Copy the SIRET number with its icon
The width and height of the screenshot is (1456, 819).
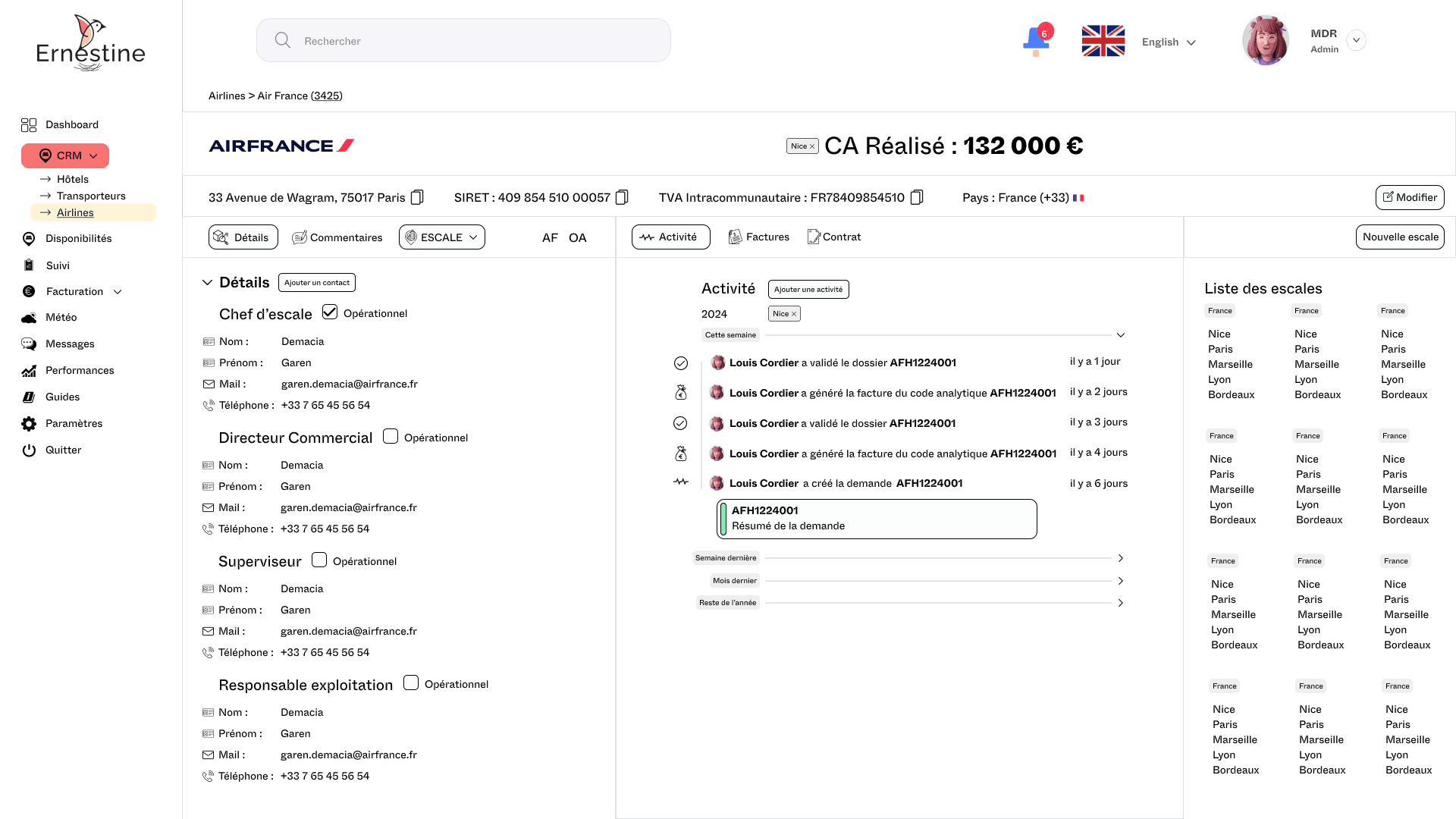point(622,197)
